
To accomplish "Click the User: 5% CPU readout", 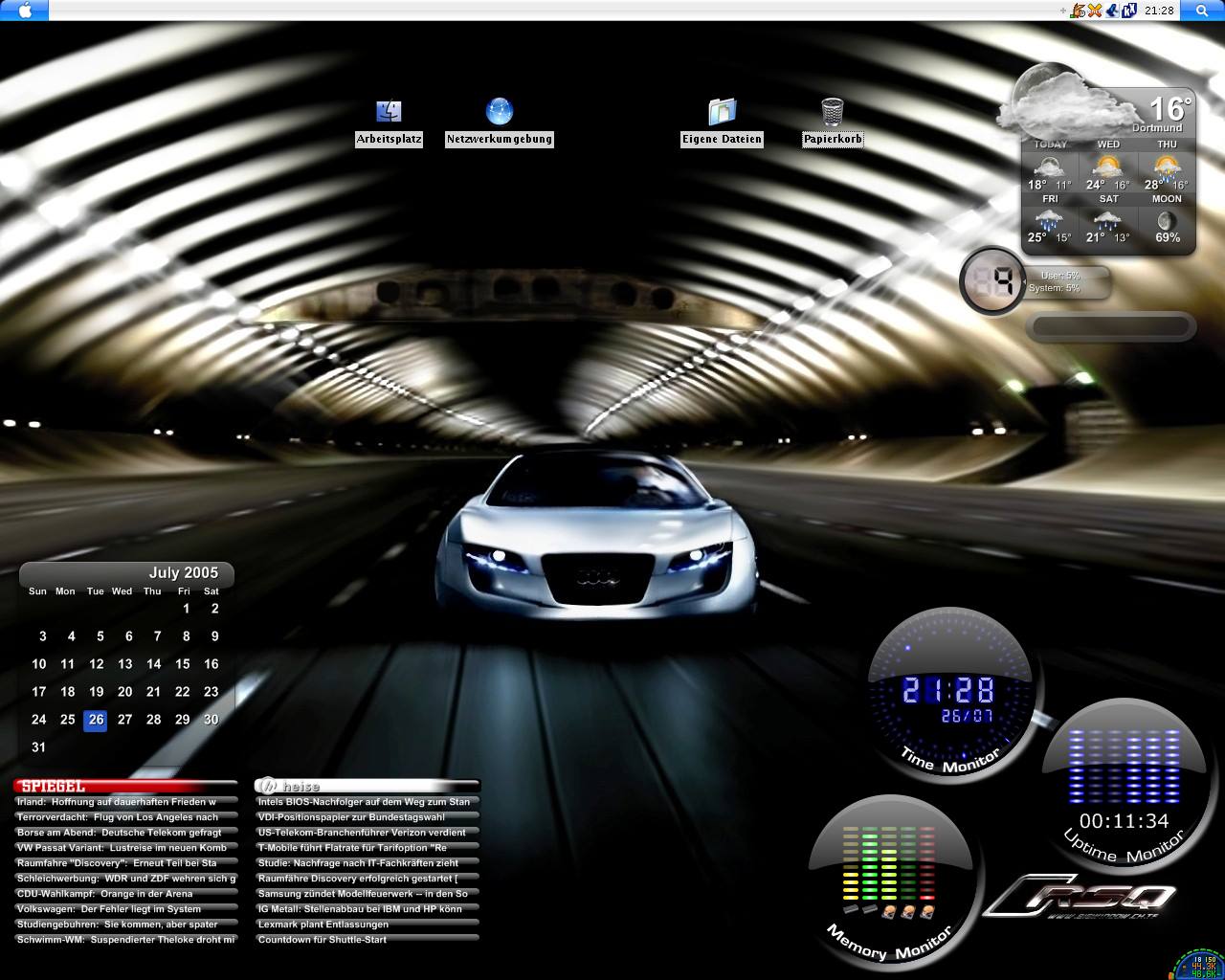I will 1059,276.
